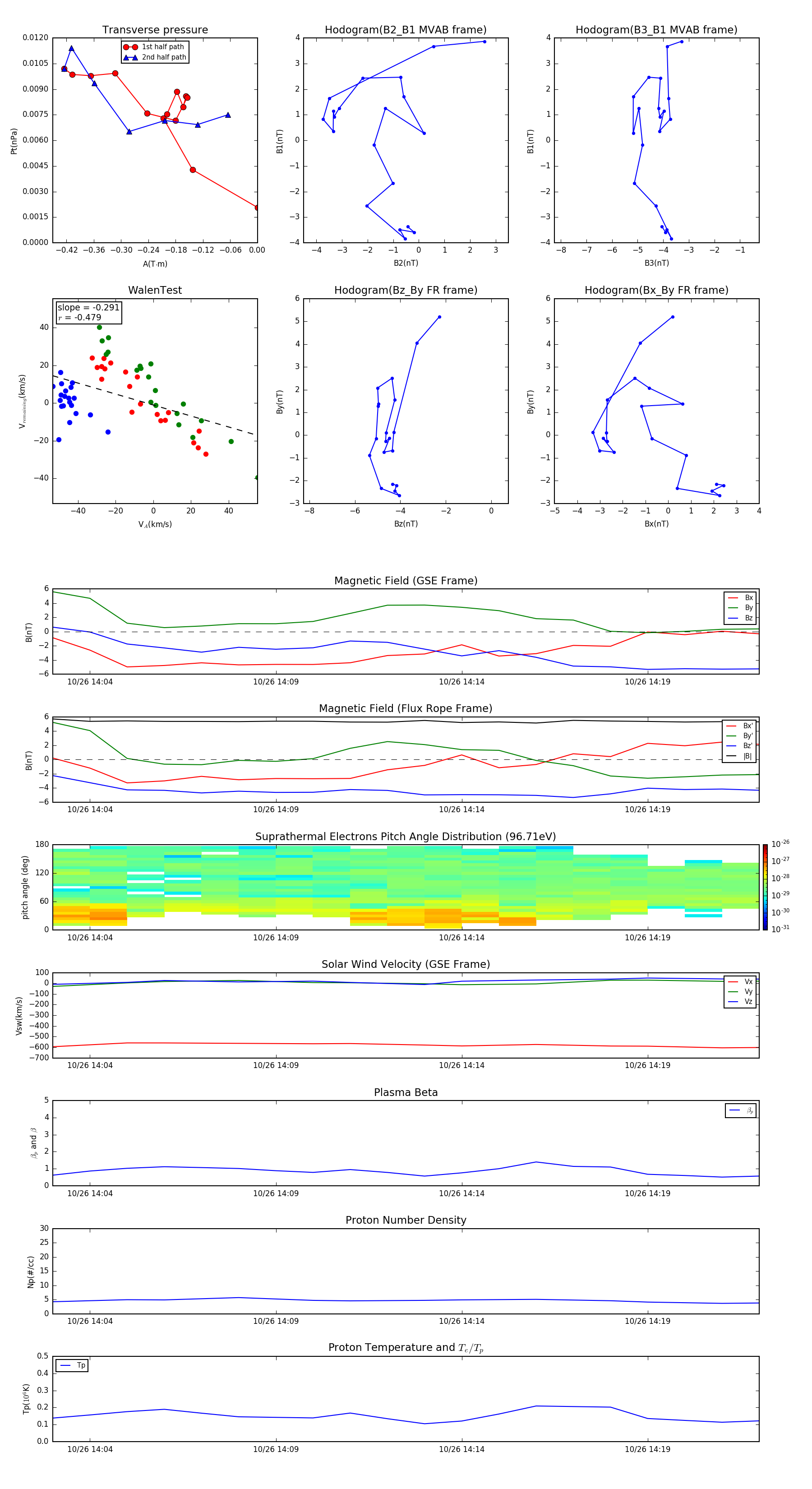This screenshot has width=812, height=1489.
Task: Click '10/26 14:04' tick under GSE field plot
Action: [90, 682]
